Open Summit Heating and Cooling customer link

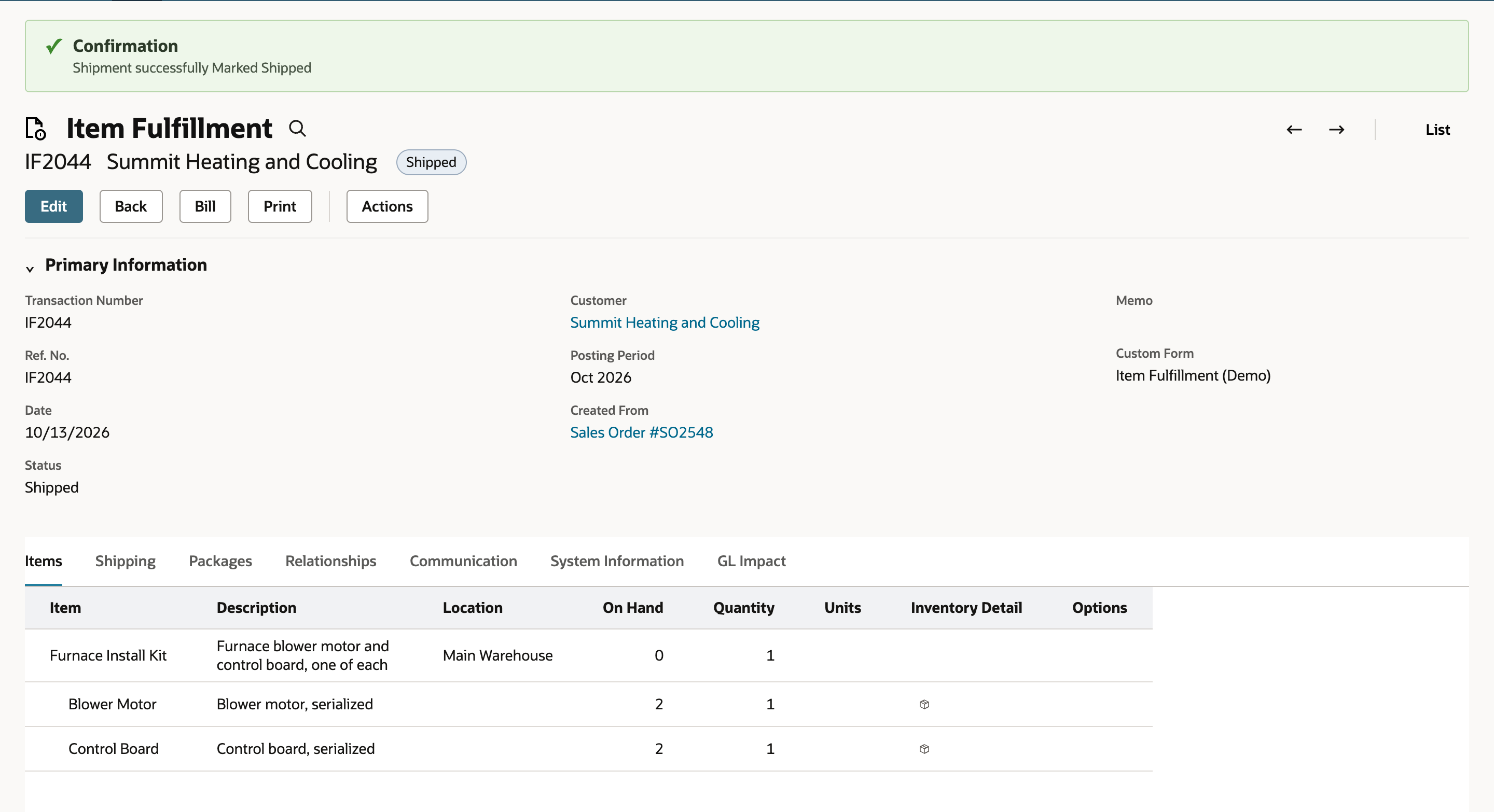pos(665,322)
